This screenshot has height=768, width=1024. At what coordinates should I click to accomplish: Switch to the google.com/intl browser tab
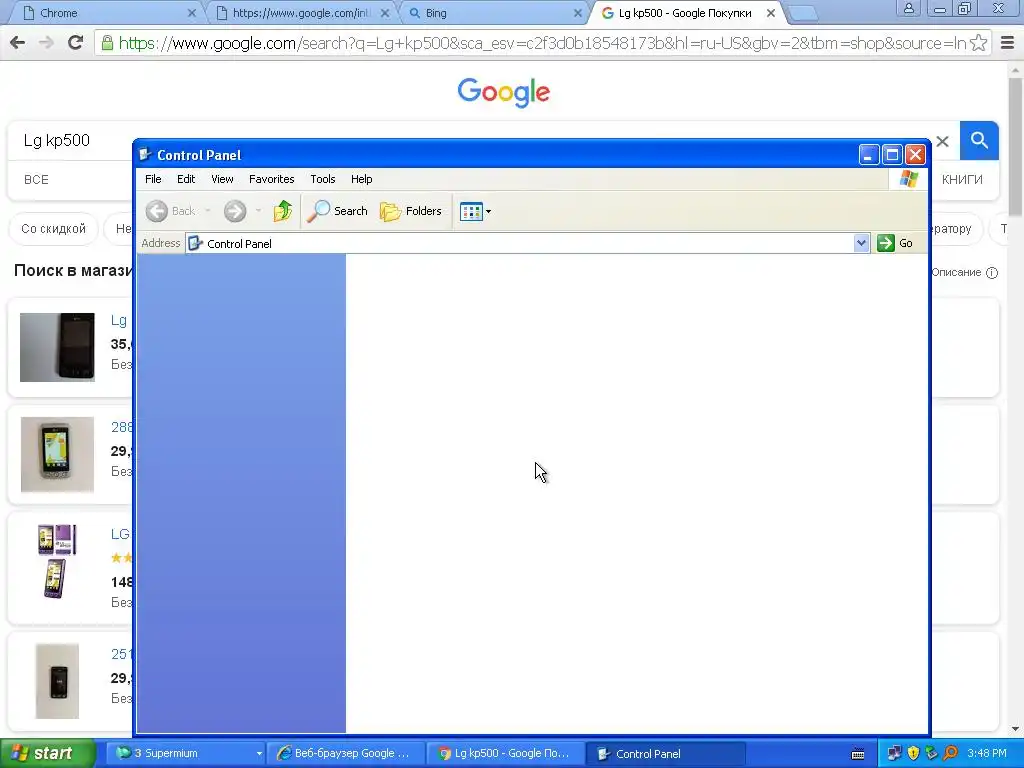301,13
